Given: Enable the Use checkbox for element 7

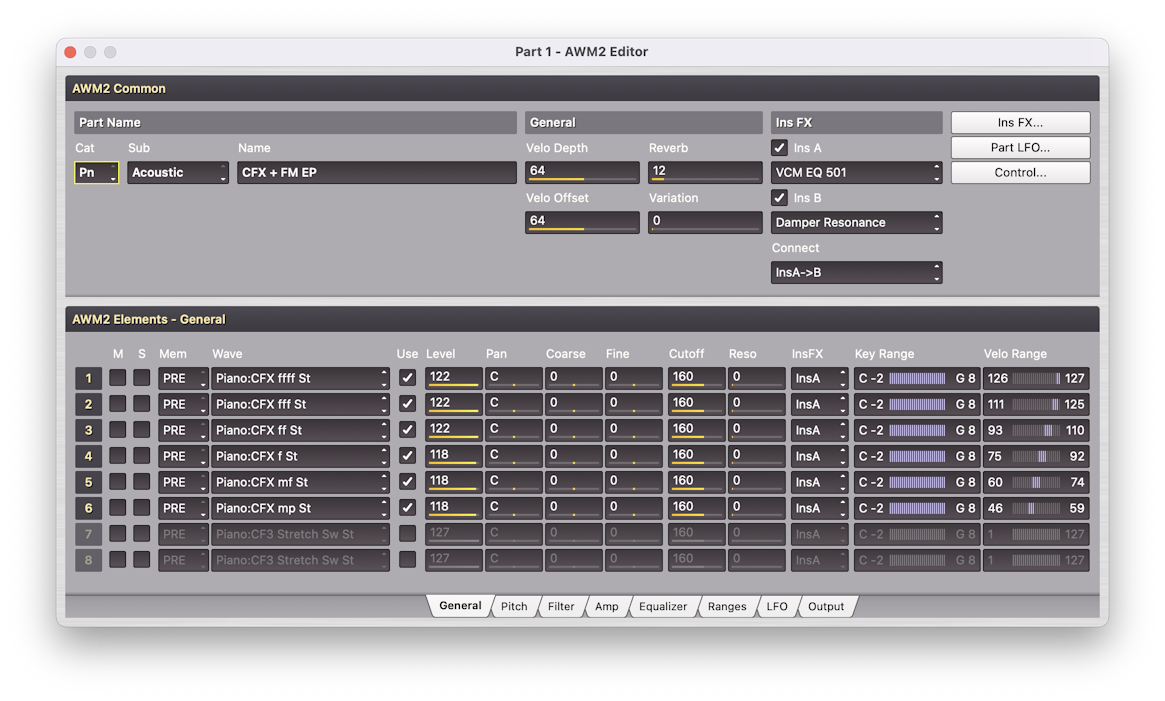Looking at the screenshot, I should pyautogui.click(x=407, y=534).
